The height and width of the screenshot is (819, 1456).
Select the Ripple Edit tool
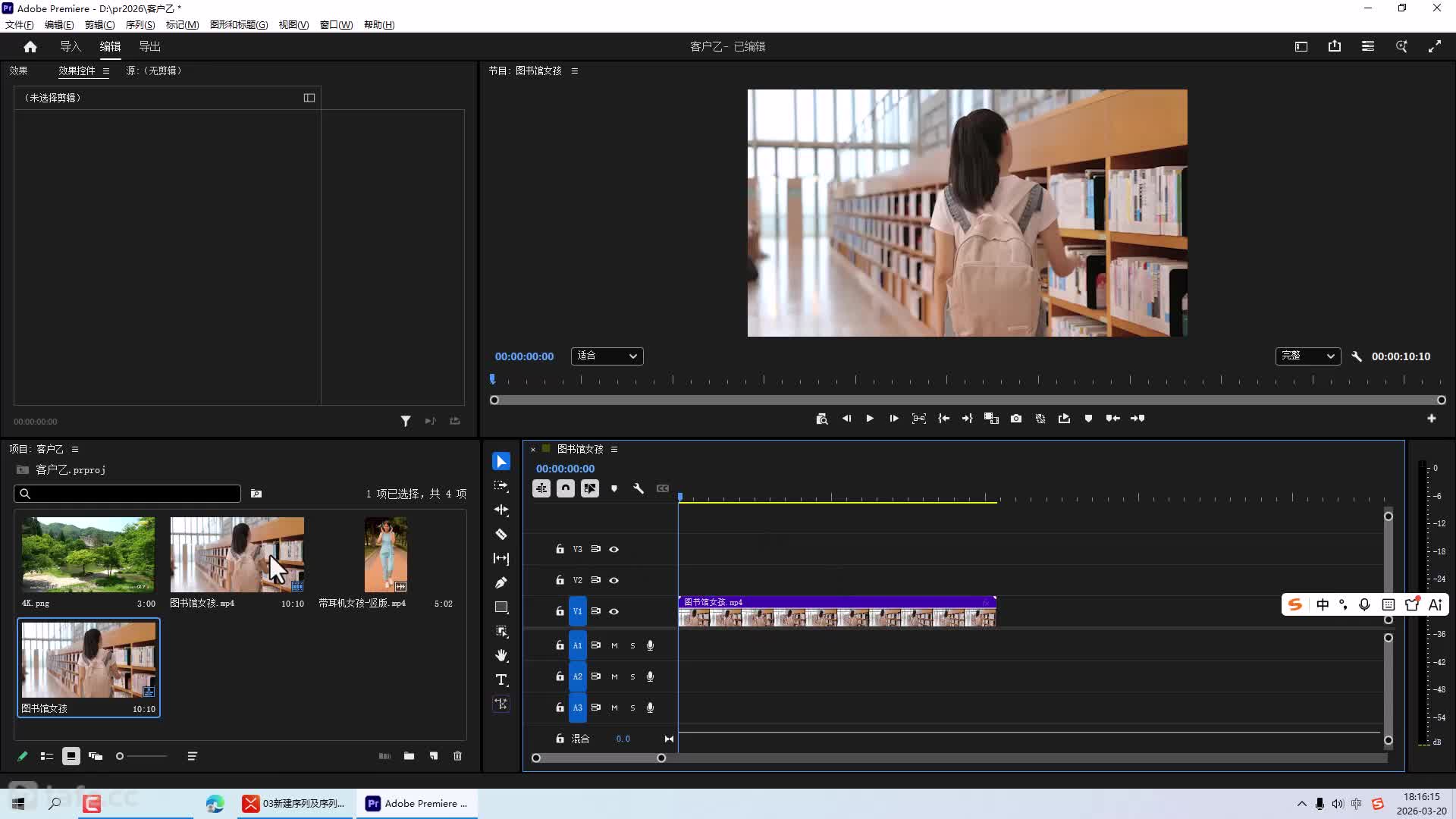tap(501, 510)
